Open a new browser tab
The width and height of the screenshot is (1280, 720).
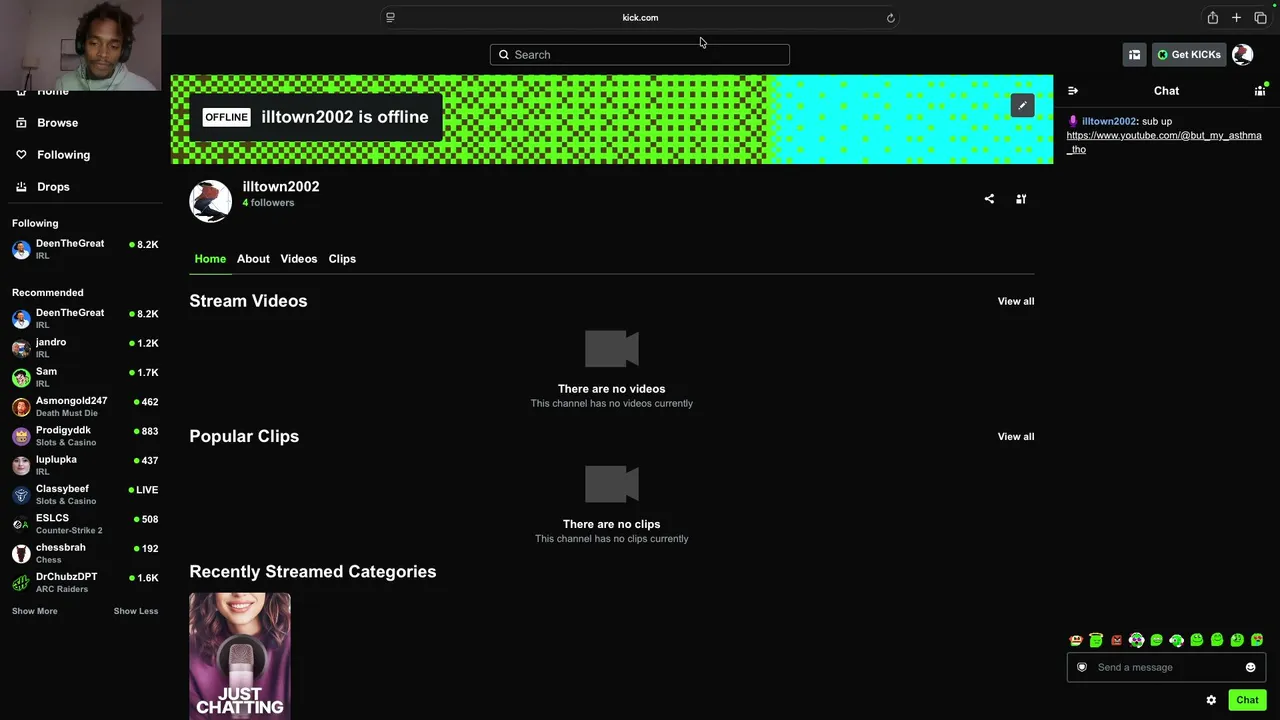point(1236,18)
